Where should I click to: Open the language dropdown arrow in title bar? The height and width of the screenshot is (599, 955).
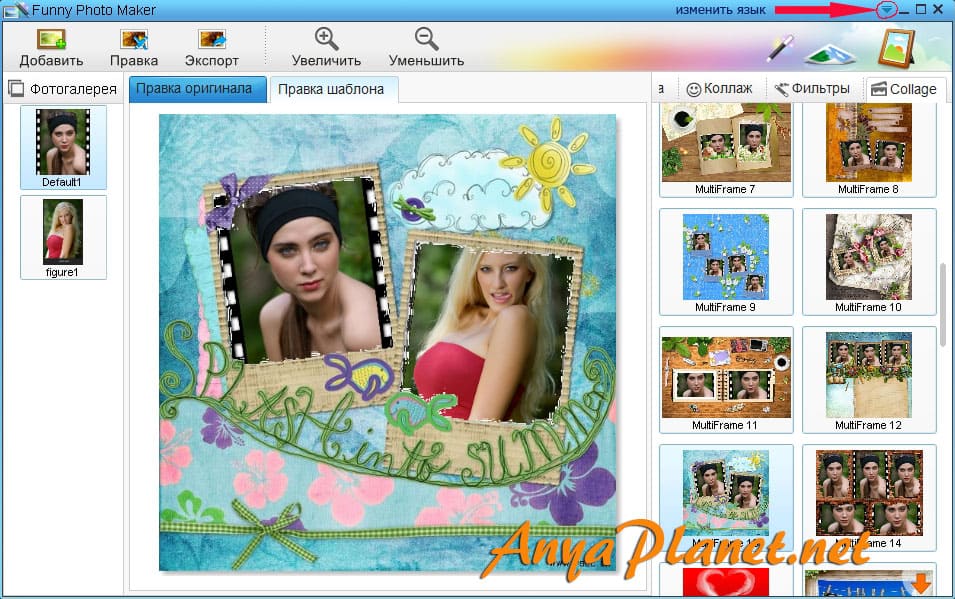coord(886,10)
